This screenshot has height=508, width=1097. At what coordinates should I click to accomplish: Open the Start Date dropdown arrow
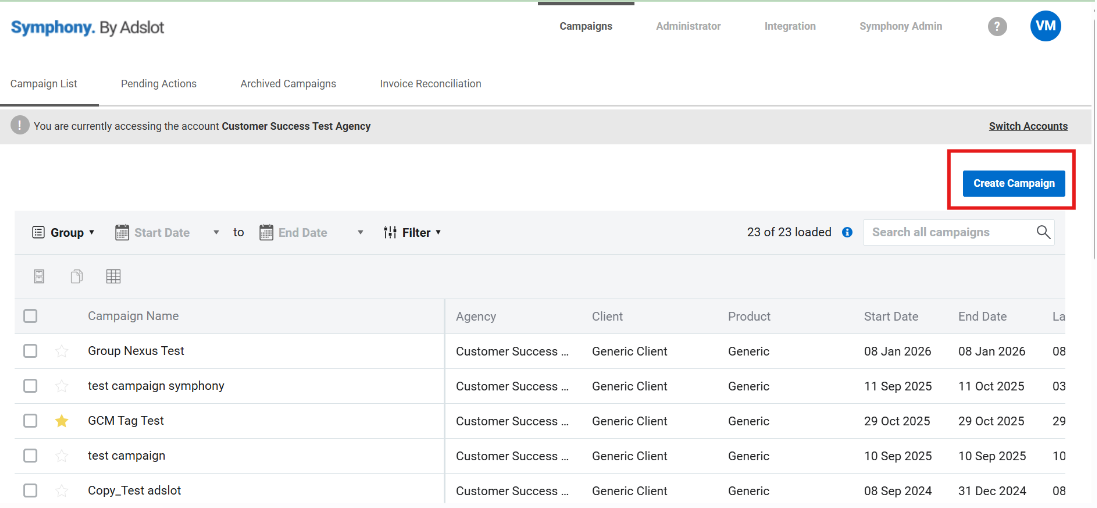[216, 232]
